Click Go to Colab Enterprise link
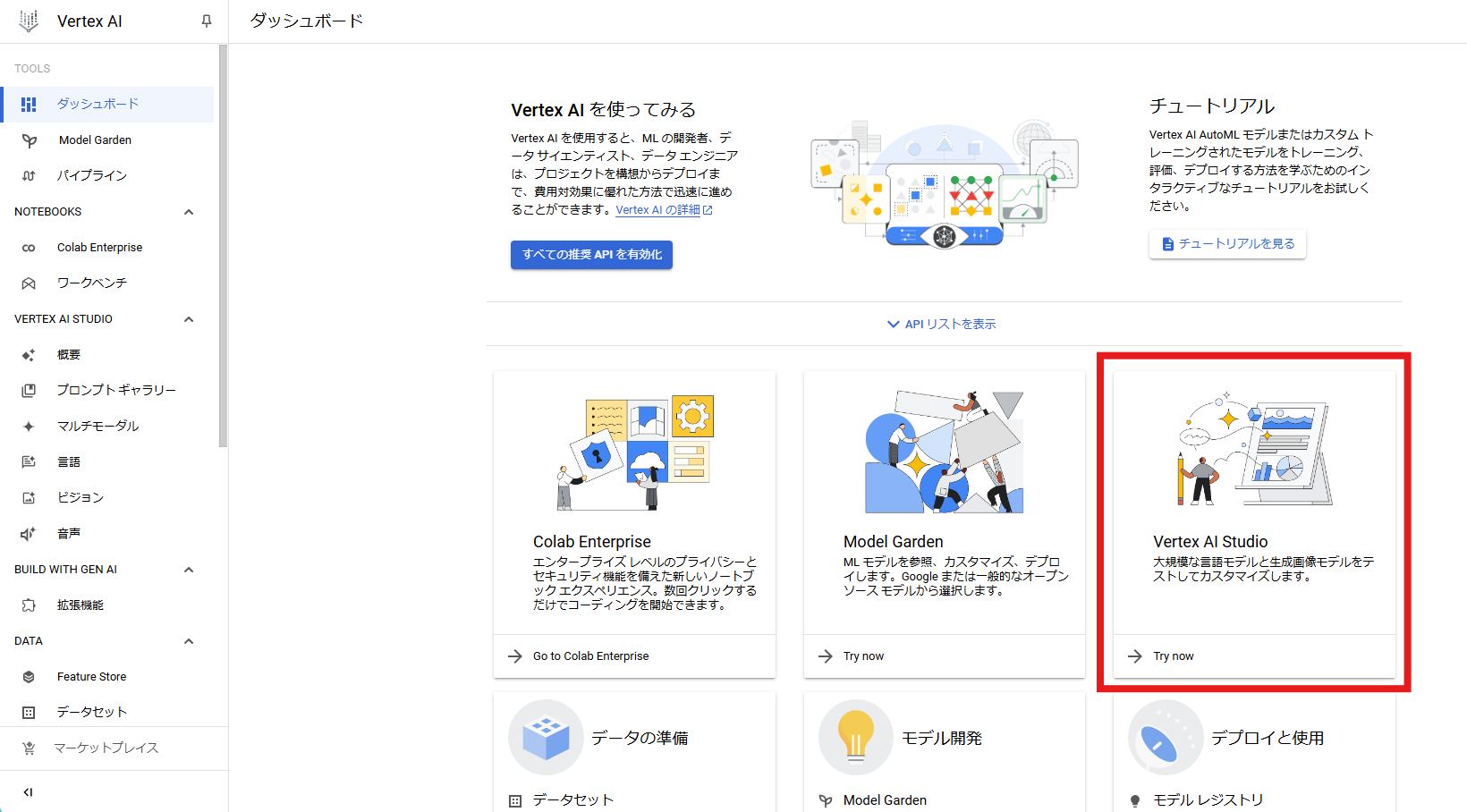This screenshot has height=812, width=1467. click(x=591, y=656)
